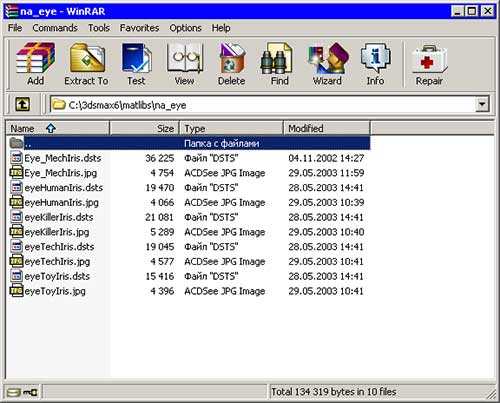Click the Eye_MechIris.jpg file icon
The height and width of the screenshot is (403, 500).
click(x=16, y=172)
